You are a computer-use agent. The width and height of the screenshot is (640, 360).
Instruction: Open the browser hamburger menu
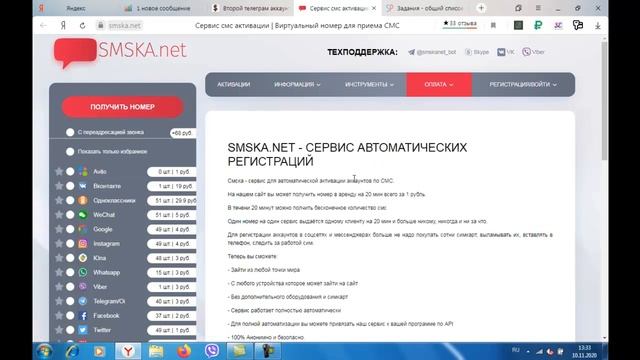(x=538, y=8)
